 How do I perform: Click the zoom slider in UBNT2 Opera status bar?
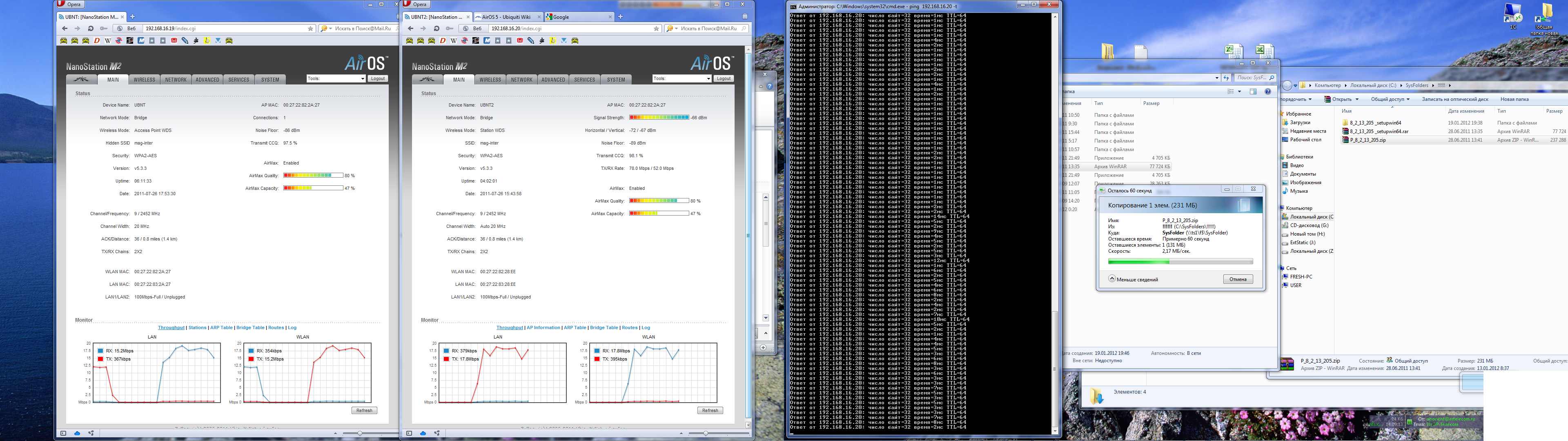pyautogui.click(x=706, y=433)
